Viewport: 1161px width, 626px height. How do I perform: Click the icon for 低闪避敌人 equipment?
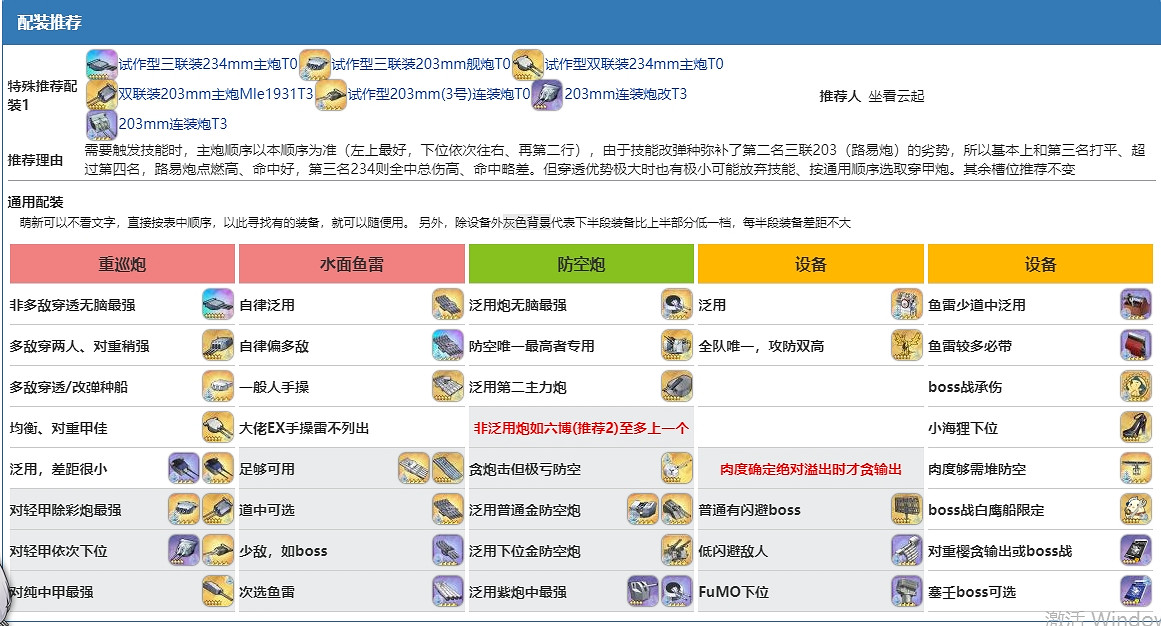point(906,550)
